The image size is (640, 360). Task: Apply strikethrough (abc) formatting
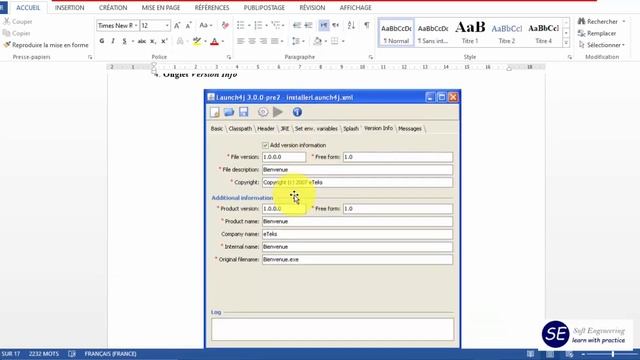142,41
